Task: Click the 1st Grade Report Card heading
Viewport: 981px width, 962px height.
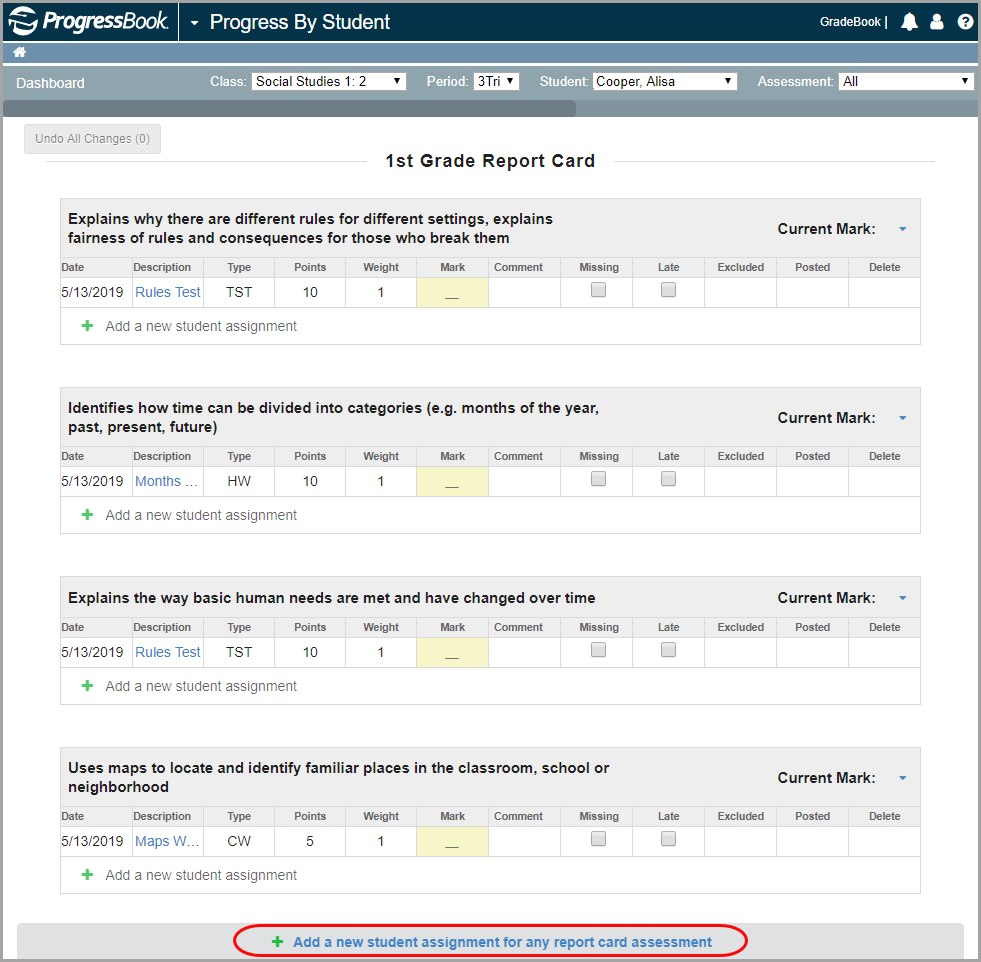Action: point(490,161)
